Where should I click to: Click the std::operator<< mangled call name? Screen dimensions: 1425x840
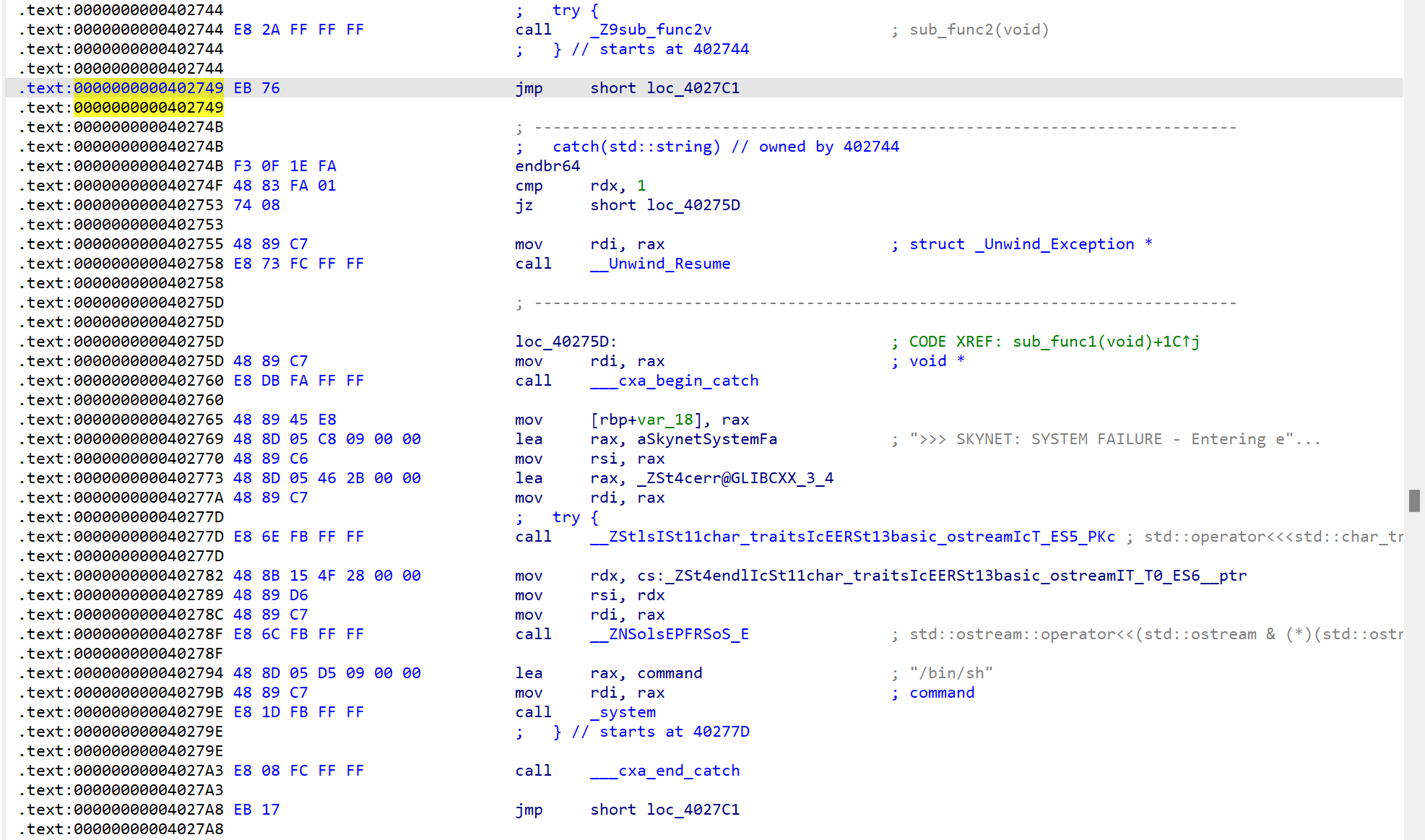[852, 537]
